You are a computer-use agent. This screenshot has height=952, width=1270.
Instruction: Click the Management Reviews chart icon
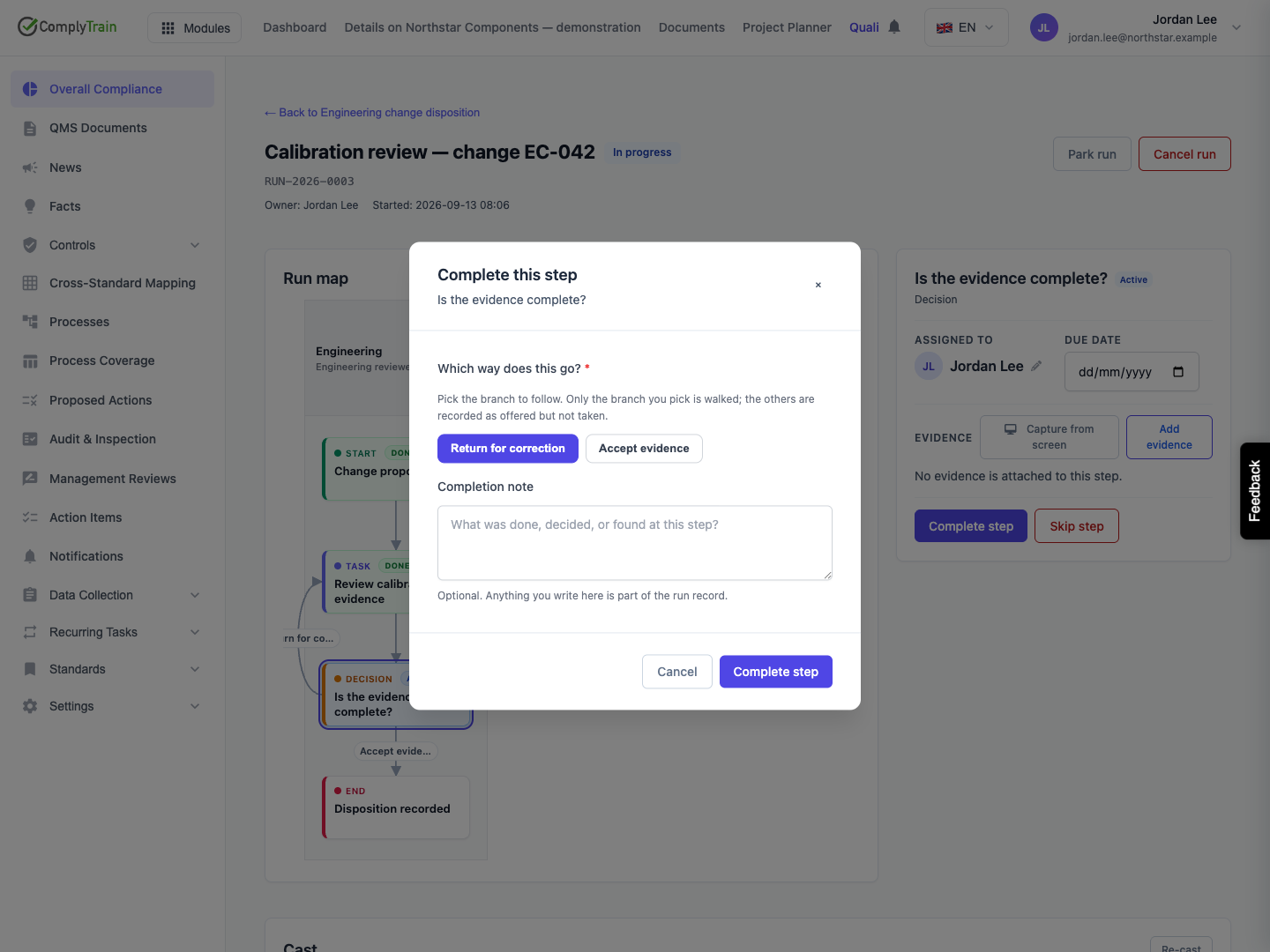click(x=30, y=479)
